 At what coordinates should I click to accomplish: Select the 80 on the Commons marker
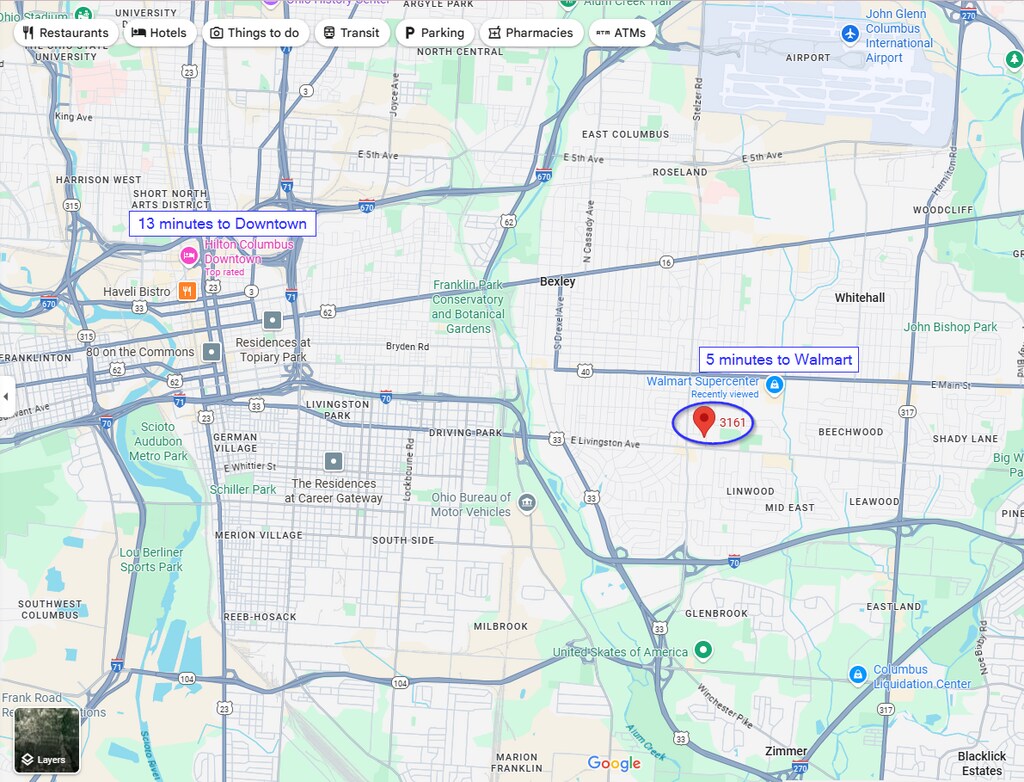[212, 351]
